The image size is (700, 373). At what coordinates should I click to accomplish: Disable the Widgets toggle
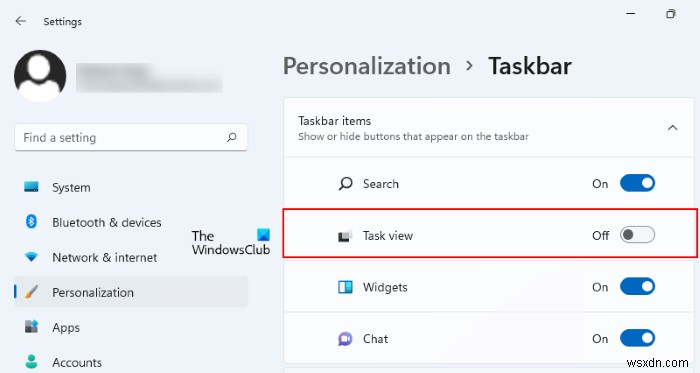pyautogui.click(x=637, y=286)
